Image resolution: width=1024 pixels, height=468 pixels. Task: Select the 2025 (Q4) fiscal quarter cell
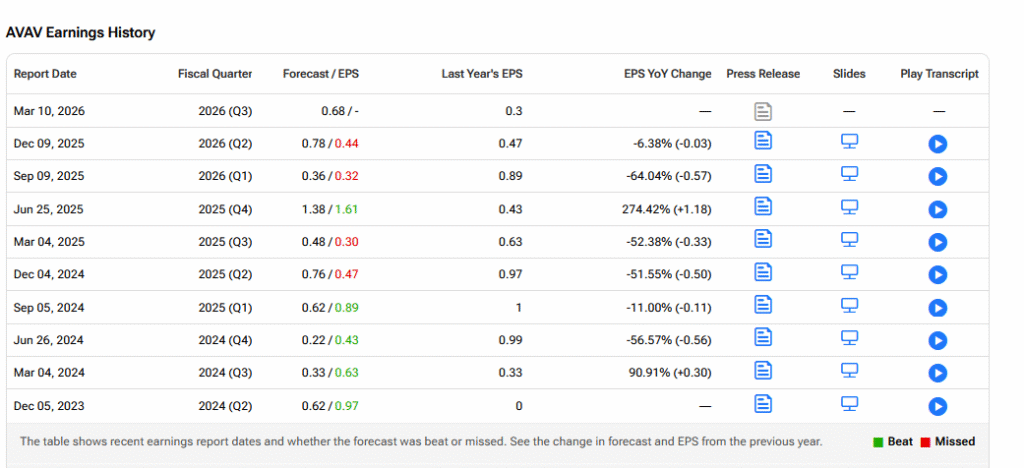225,210
